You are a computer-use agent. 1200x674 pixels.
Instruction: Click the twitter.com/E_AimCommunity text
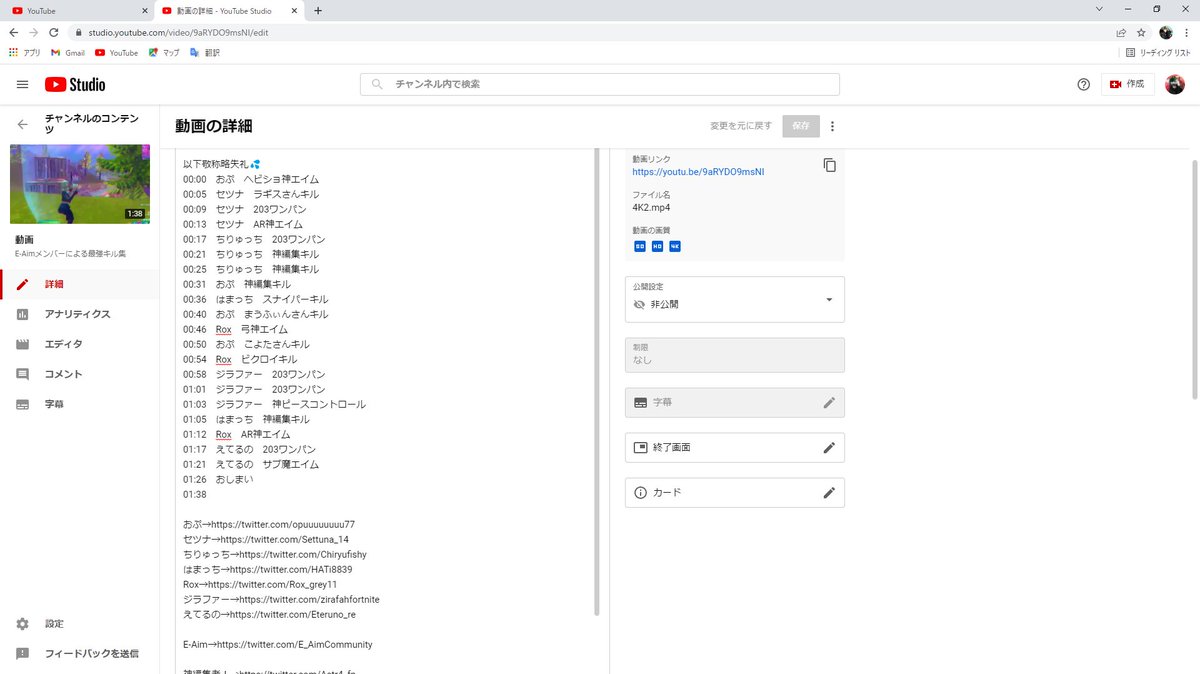point(294,644)
